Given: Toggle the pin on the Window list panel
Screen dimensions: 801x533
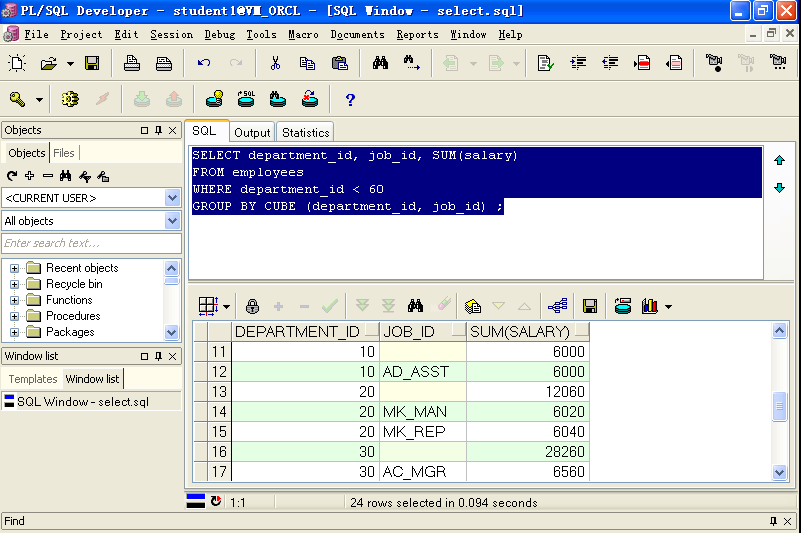Looking at the screenshot, I should 158,356.
